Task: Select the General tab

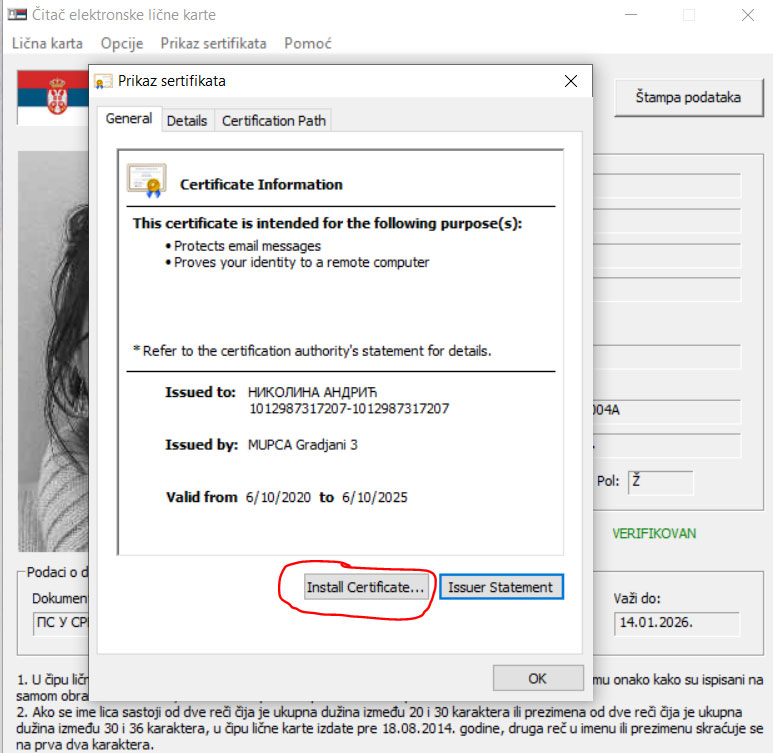Action: coord(129,119)
